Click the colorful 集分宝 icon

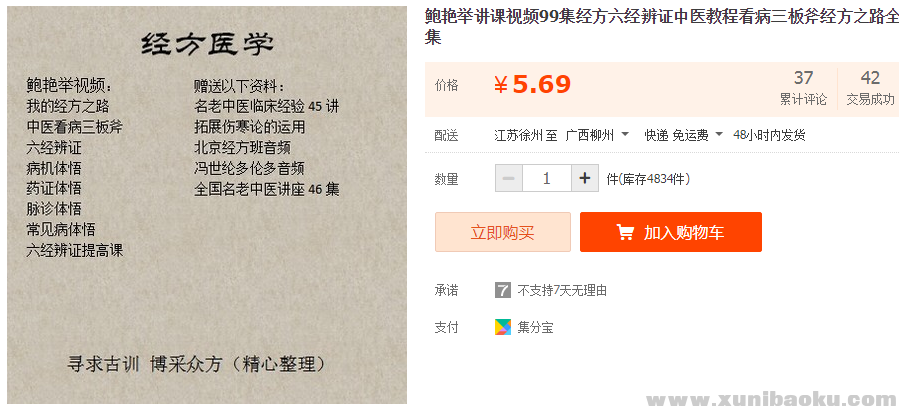pos(503,326)
